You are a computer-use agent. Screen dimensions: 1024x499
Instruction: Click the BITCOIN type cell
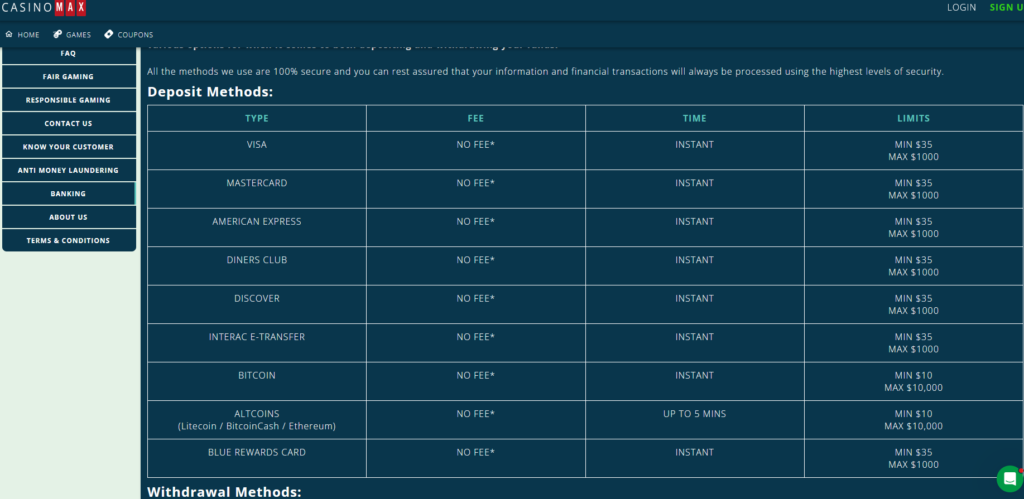coord(257,382)
